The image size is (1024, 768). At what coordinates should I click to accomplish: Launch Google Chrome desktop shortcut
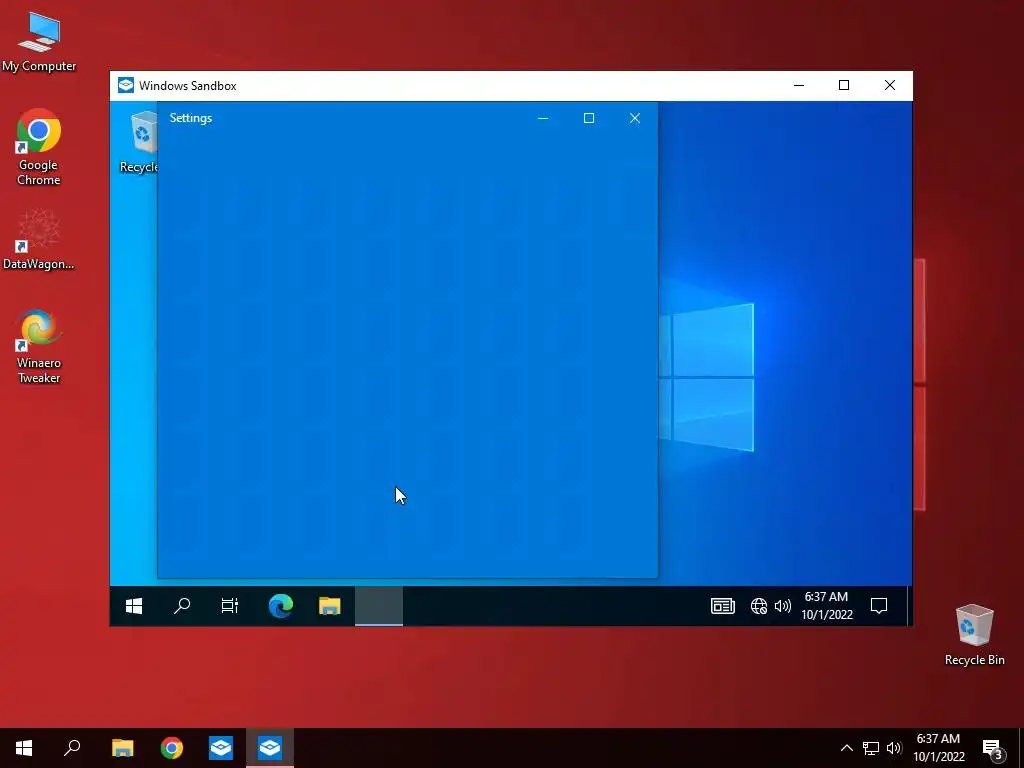pos(39,147)
